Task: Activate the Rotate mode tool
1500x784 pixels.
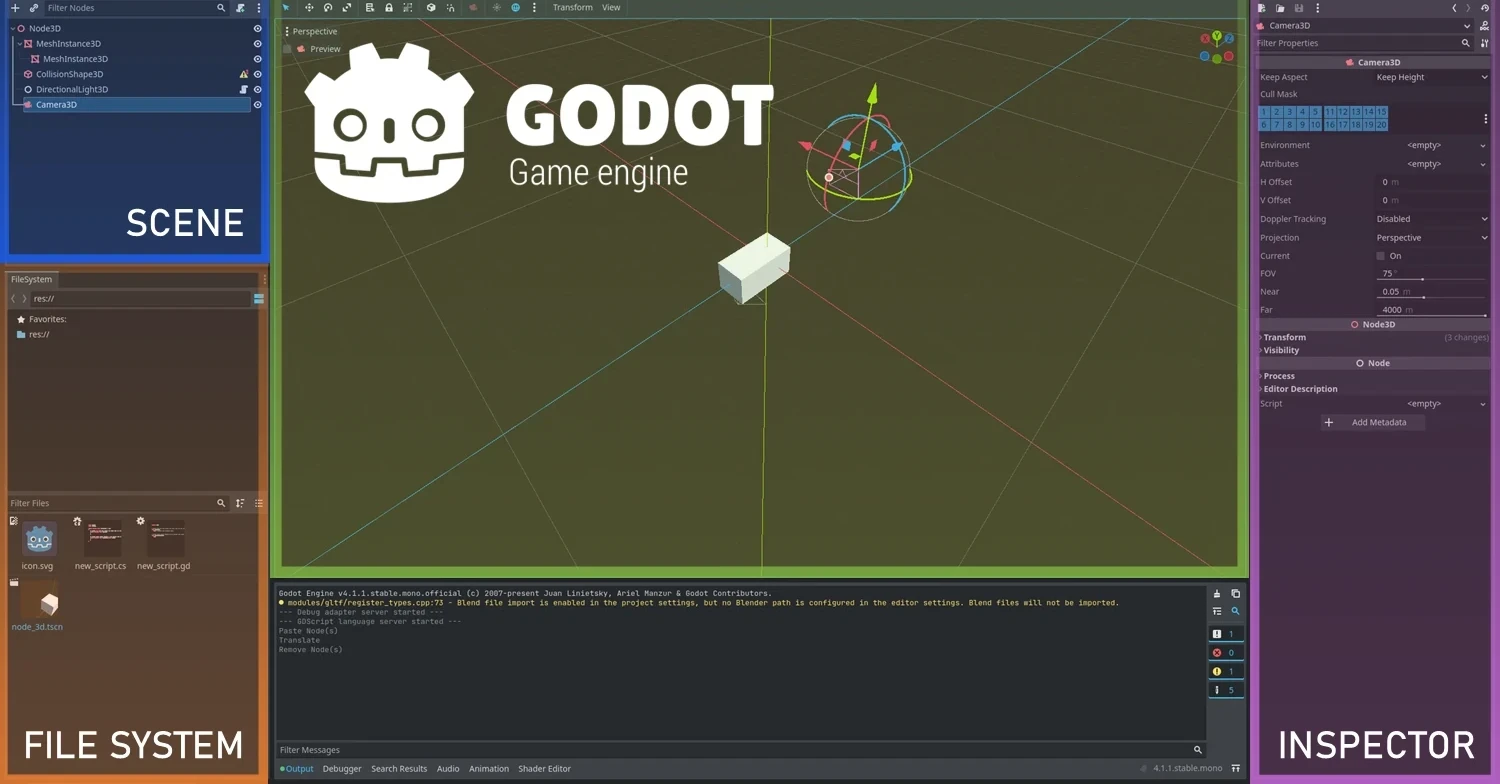Action: tap(328, 8)
